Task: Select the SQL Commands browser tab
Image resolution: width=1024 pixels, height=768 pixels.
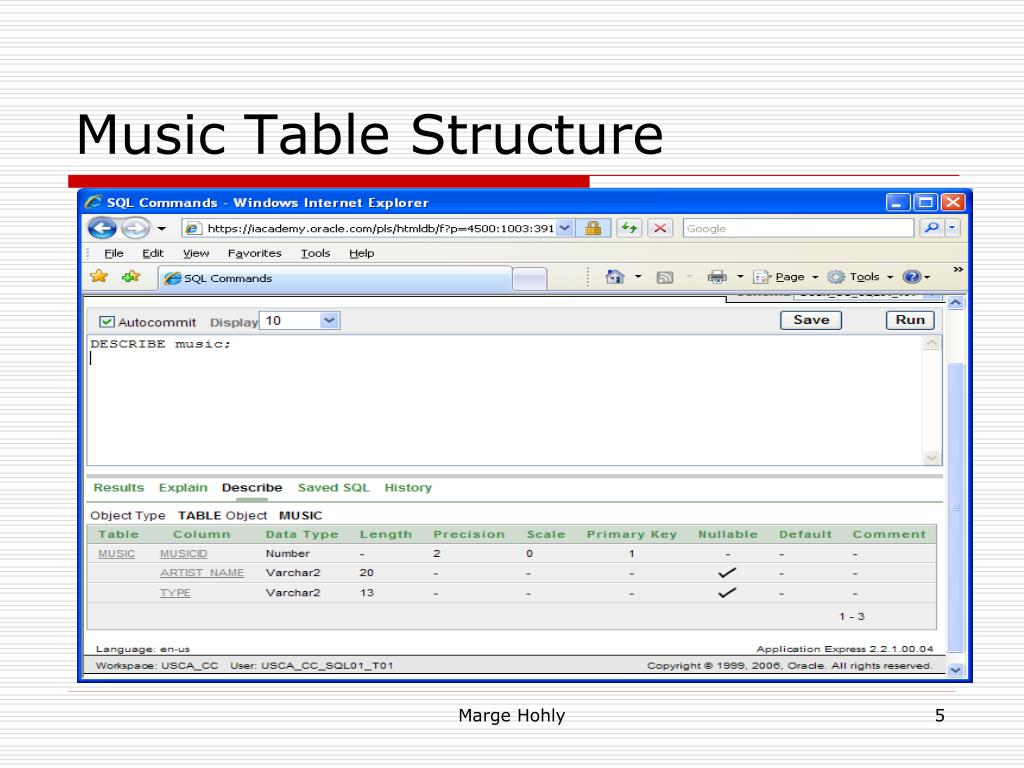Action: pyautogui.click(x=335, y=278)
